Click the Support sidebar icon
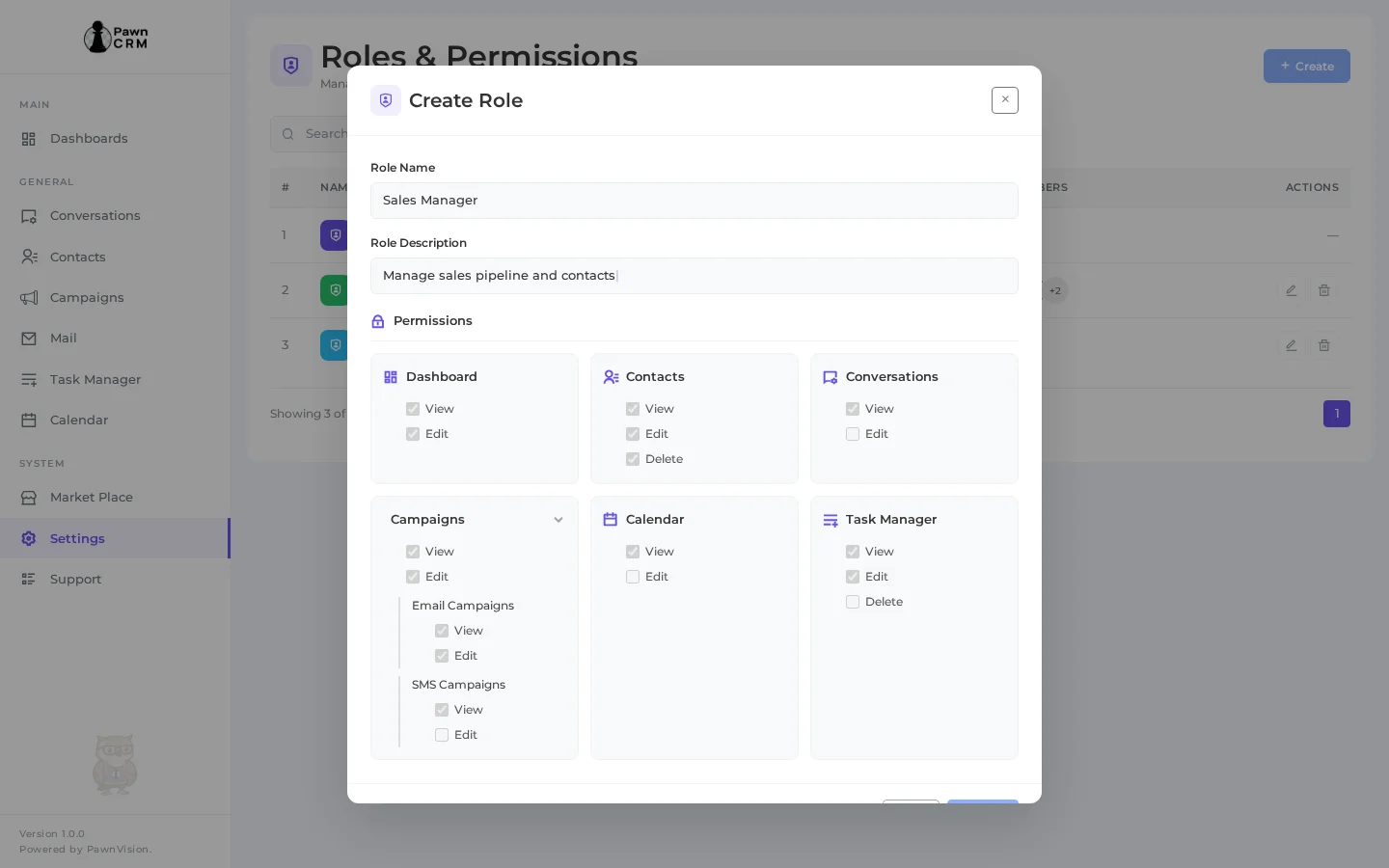 pyautogui.click(x=27, y=580)
